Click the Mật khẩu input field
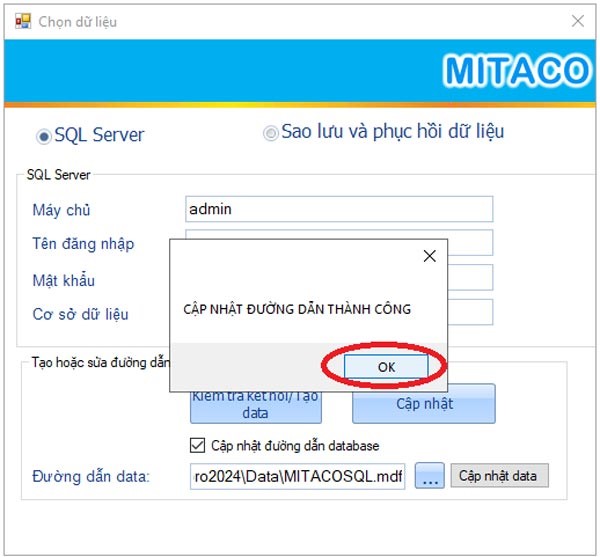Image resolution: width=600 pixels, height=557 pixels. [x=470, y=277]
